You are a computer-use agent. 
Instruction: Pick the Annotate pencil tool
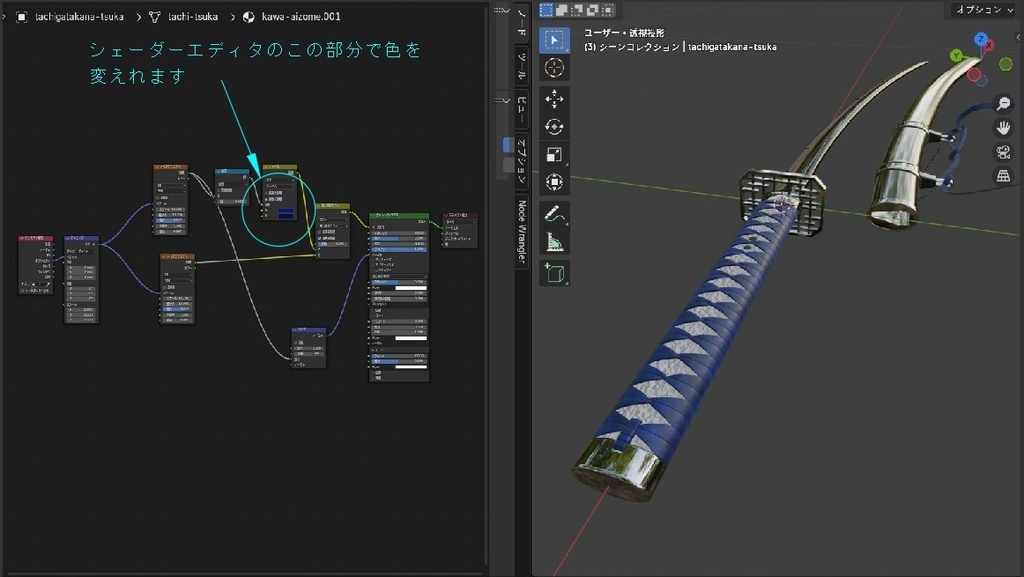pos(554,213)
